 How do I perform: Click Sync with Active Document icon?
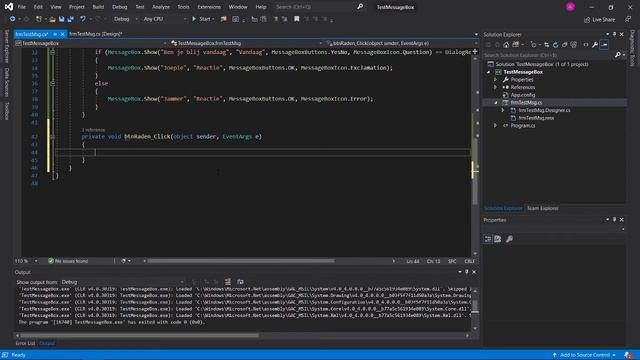point(547,45)
